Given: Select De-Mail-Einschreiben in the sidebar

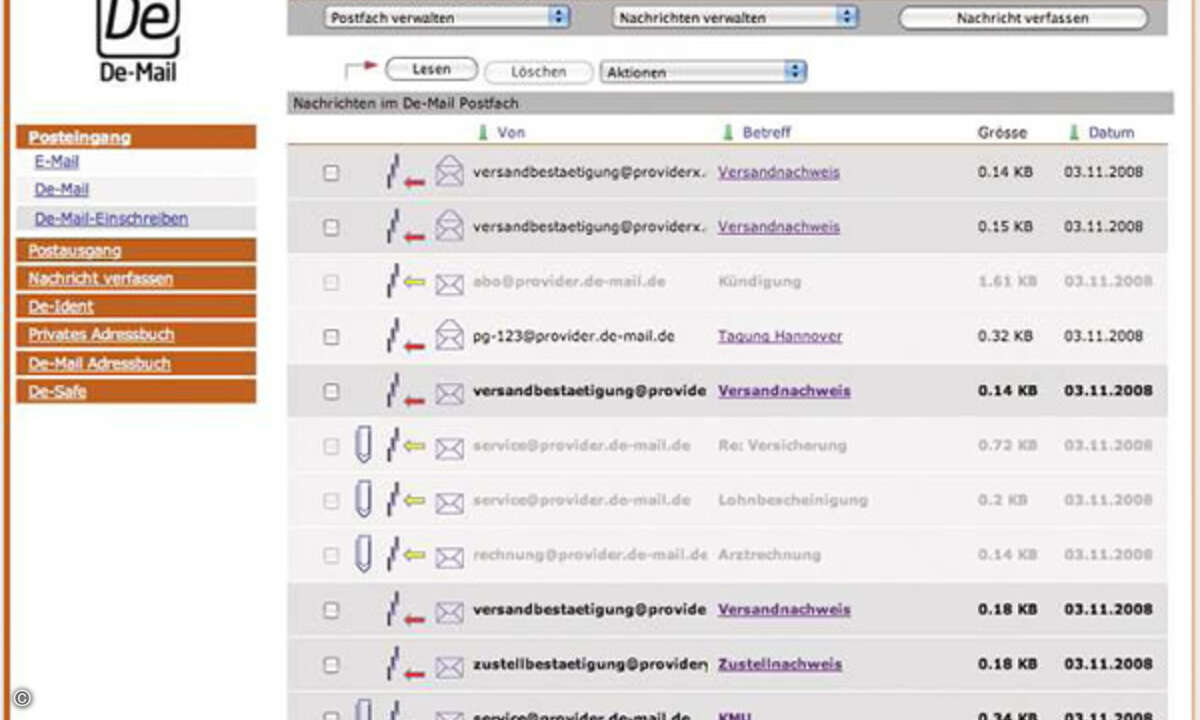Looking at the screenshot, I should pos(111,218).
